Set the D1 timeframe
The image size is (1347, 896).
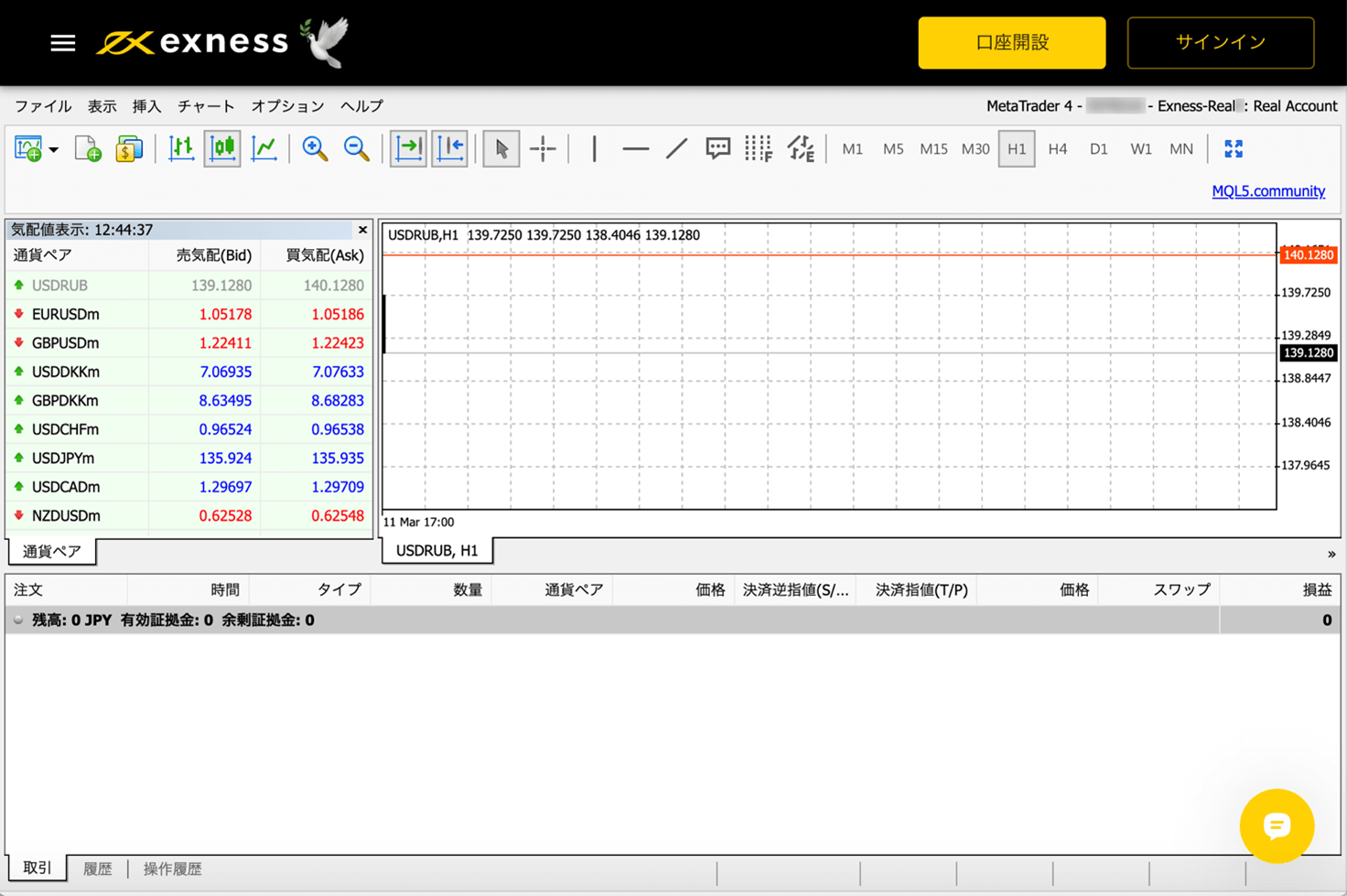click(1099, 149)
